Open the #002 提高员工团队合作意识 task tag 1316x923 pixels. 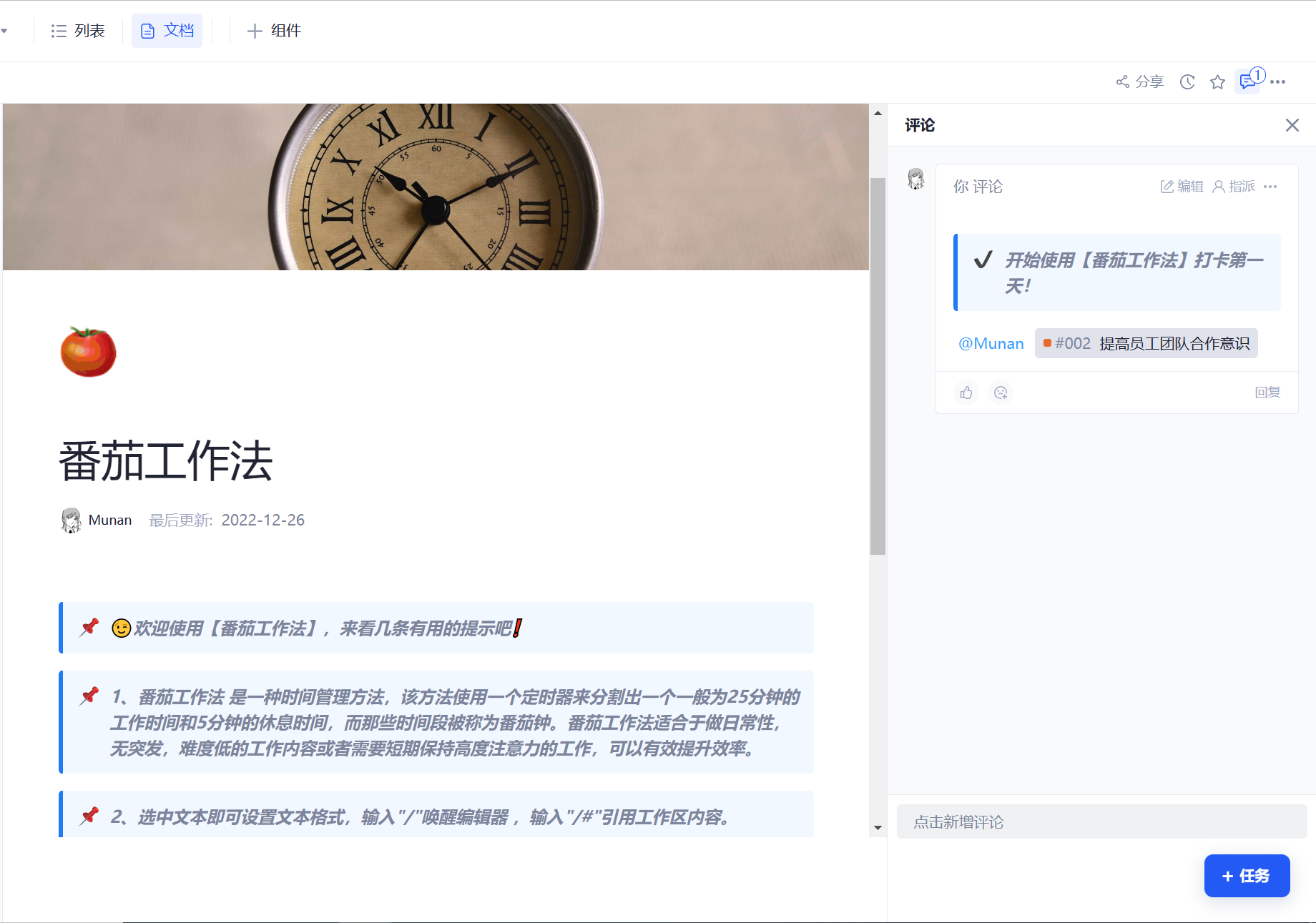pyautogui.click(x=1146, y=344)
